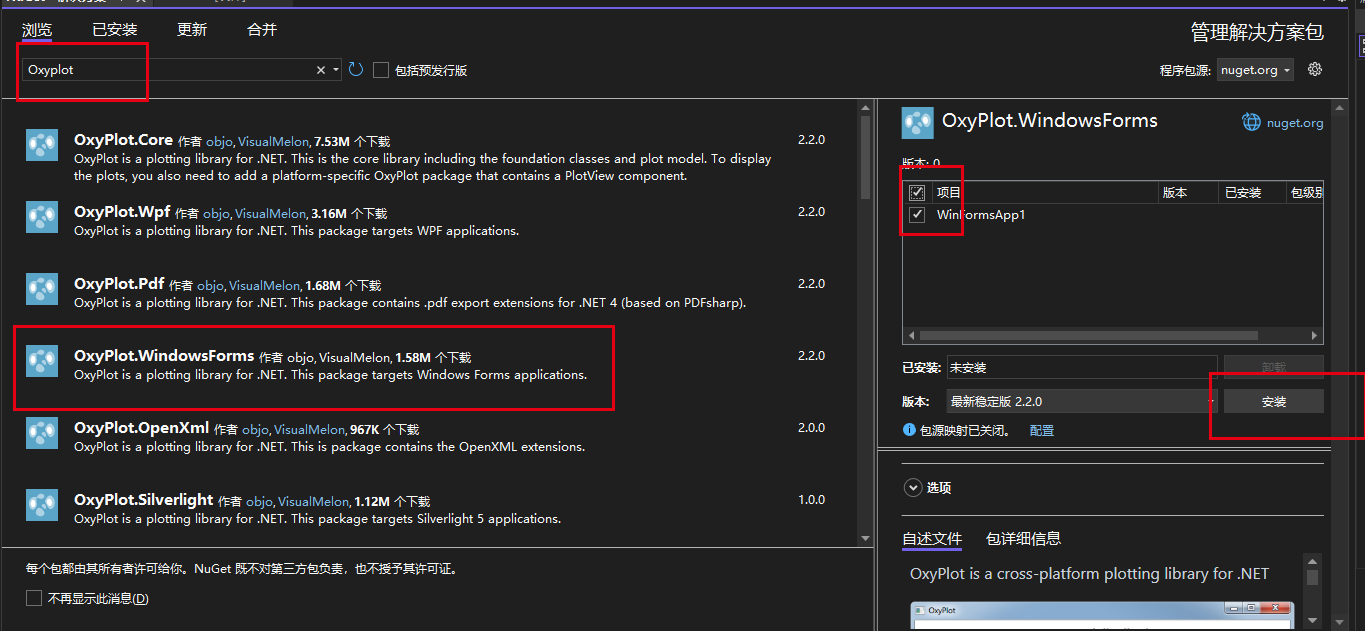
Task: Switch to the 已安装 tab
Action: point(115,30)
